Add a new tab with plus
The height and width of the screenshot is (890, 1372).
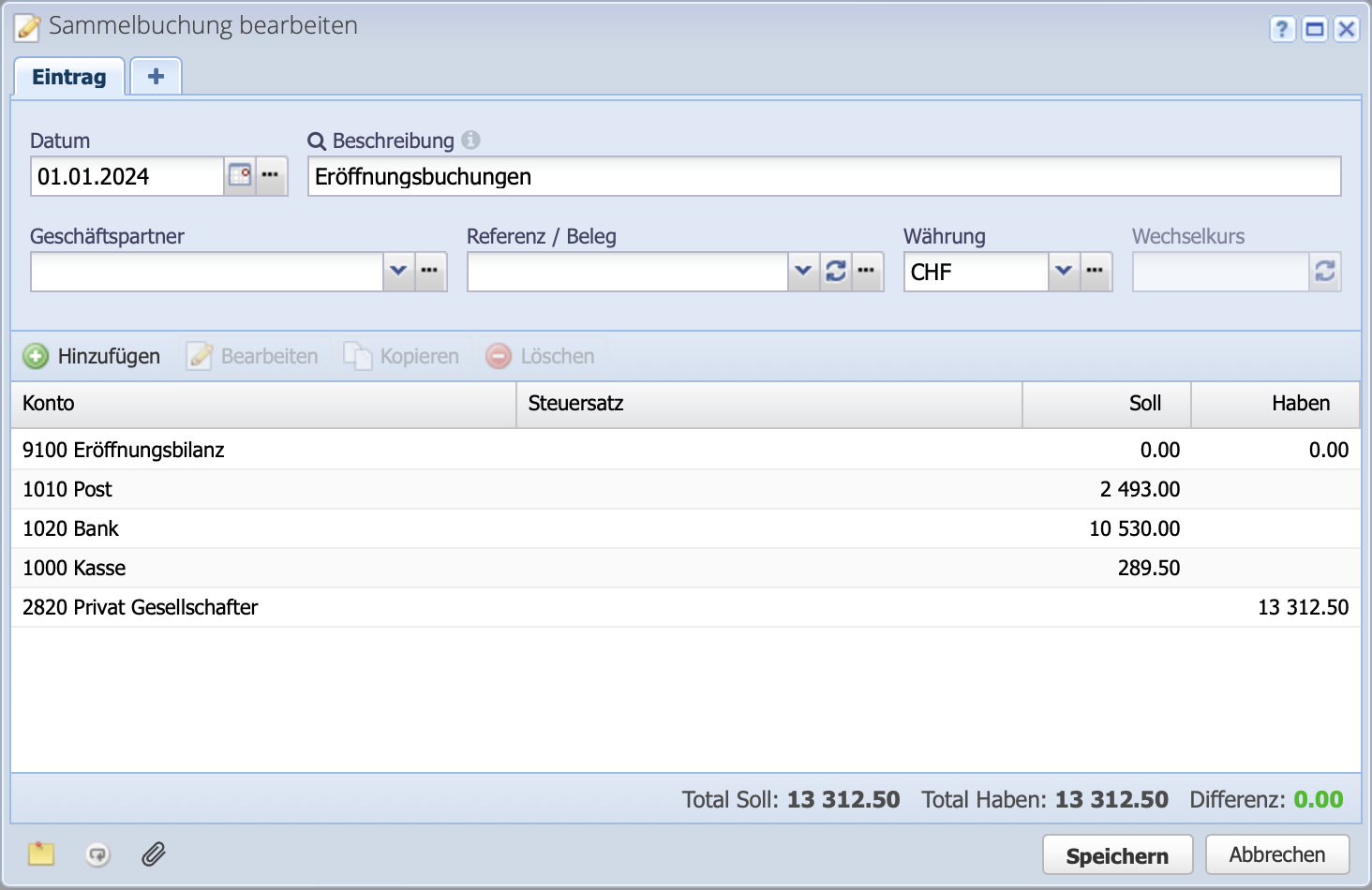point(156,77)
